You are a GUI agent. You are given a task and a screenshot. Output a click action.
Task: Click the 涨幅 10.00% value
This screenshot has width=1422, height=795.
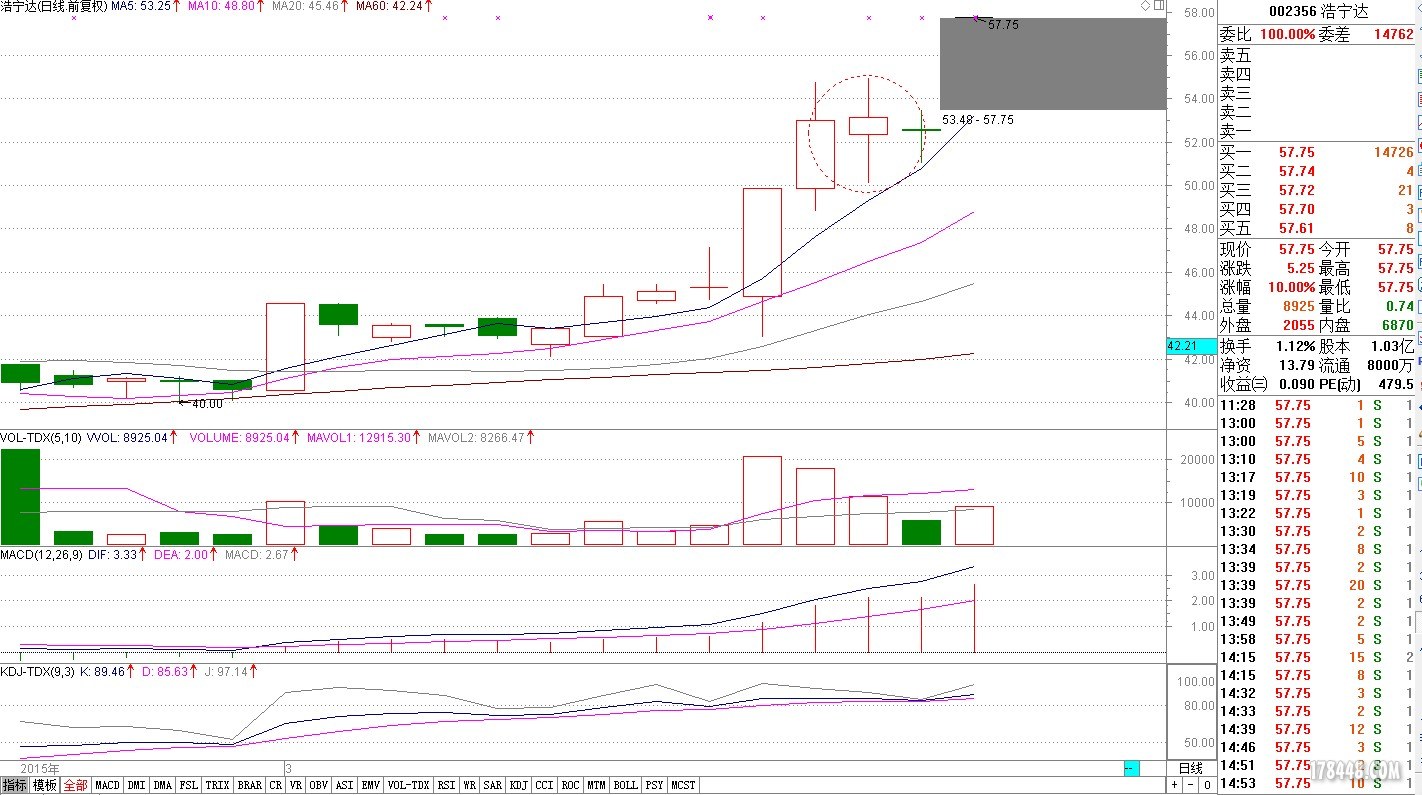1291,287
